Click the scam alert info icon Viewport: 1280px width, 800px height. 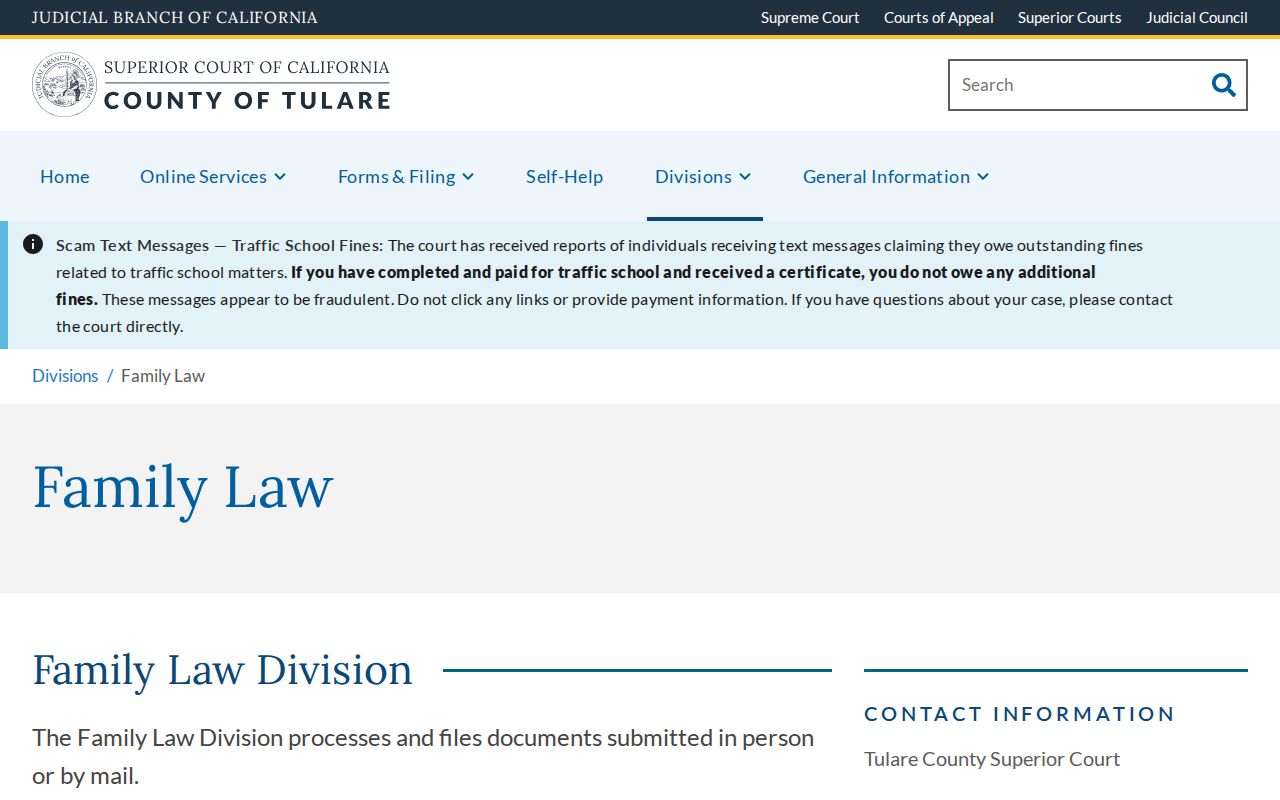click(33, 244)
